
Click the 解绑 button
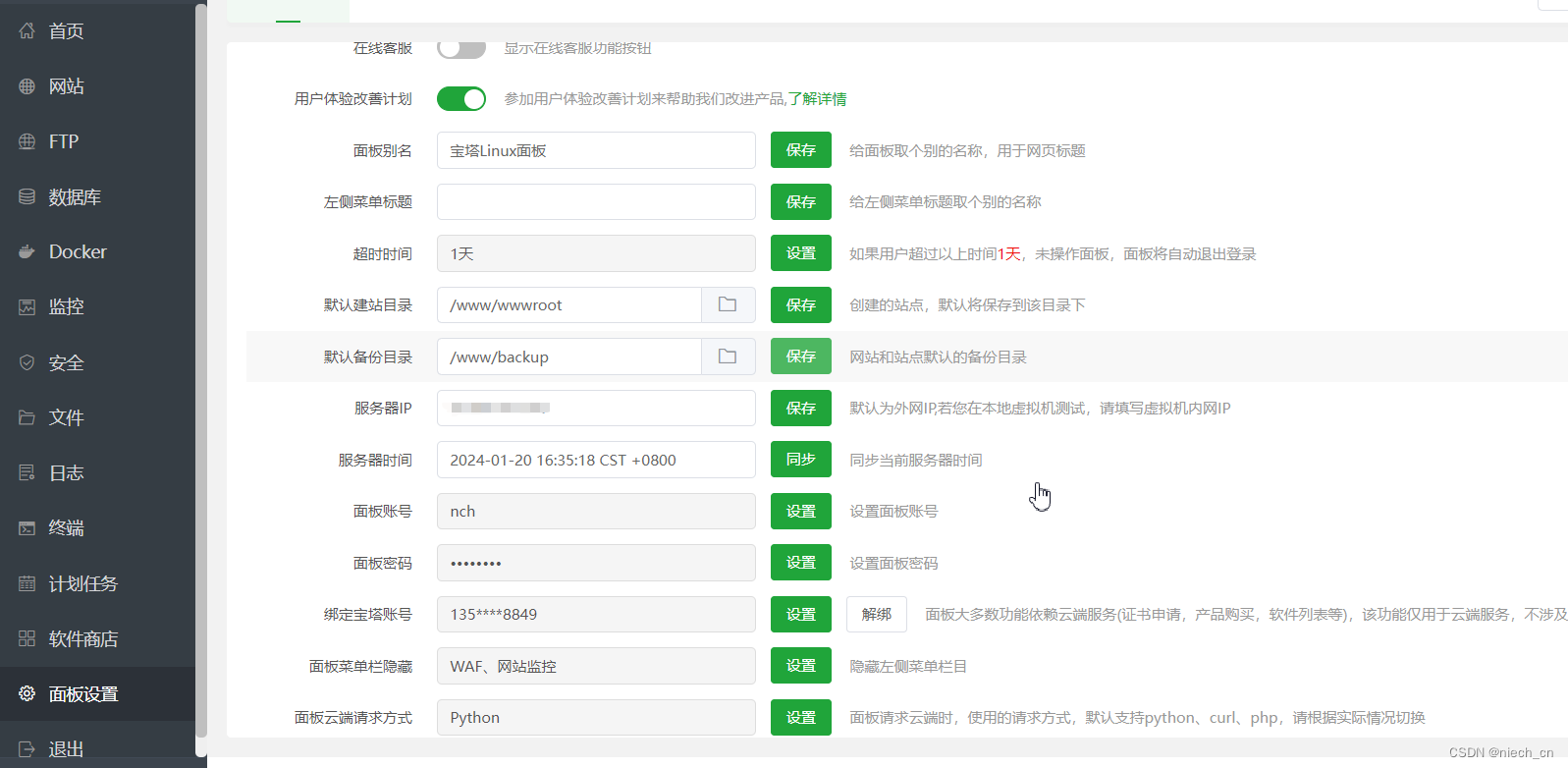(877, 614)
